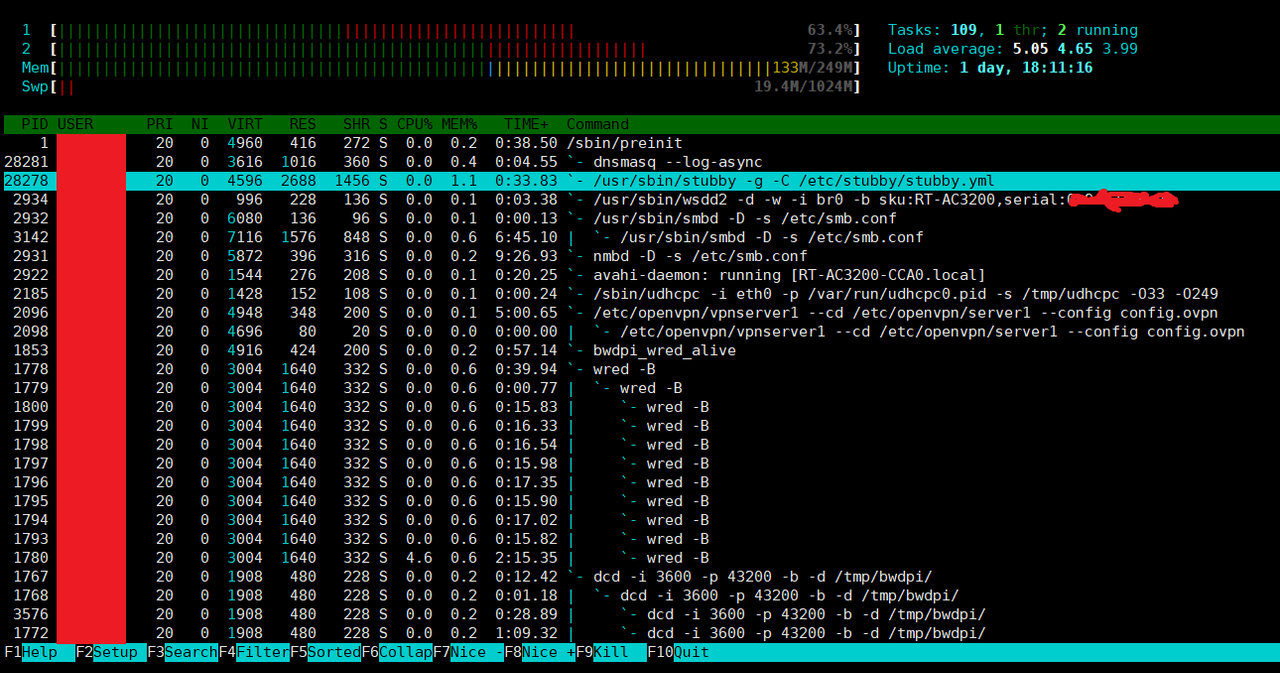1280x673 pixels.
Task: Select the udhcpc process row
Action: coord(640,294)
